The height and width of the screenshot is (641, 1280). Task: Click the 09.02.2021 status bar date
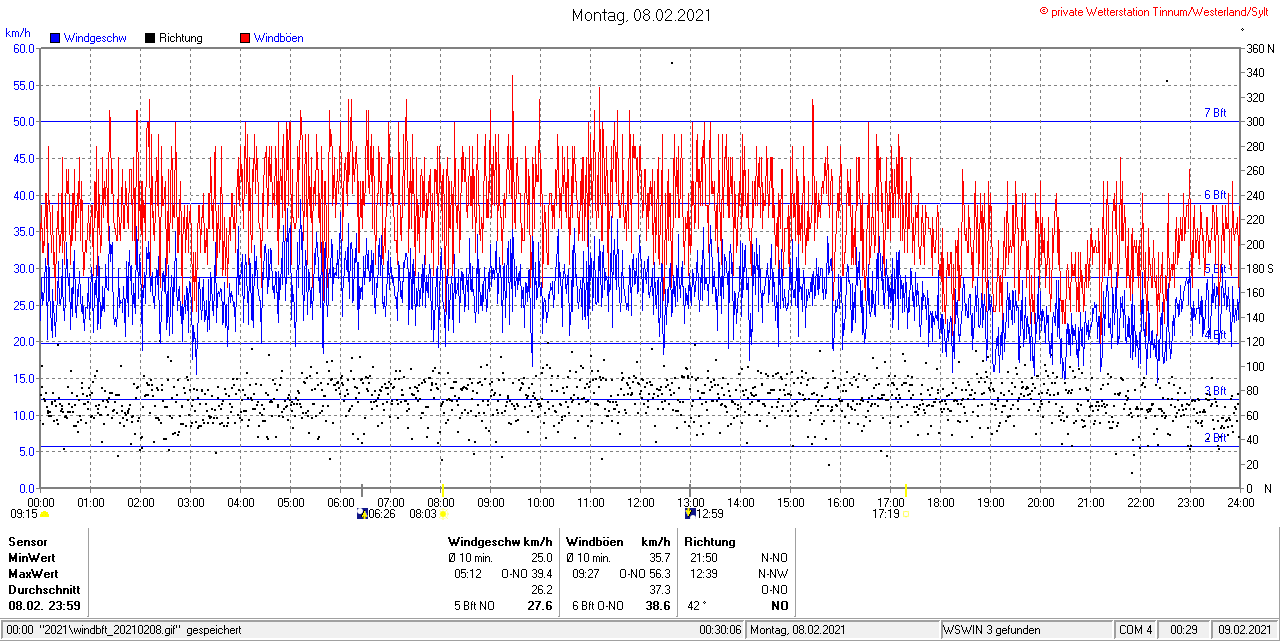pyautogui.click(x=1245, y=630)
